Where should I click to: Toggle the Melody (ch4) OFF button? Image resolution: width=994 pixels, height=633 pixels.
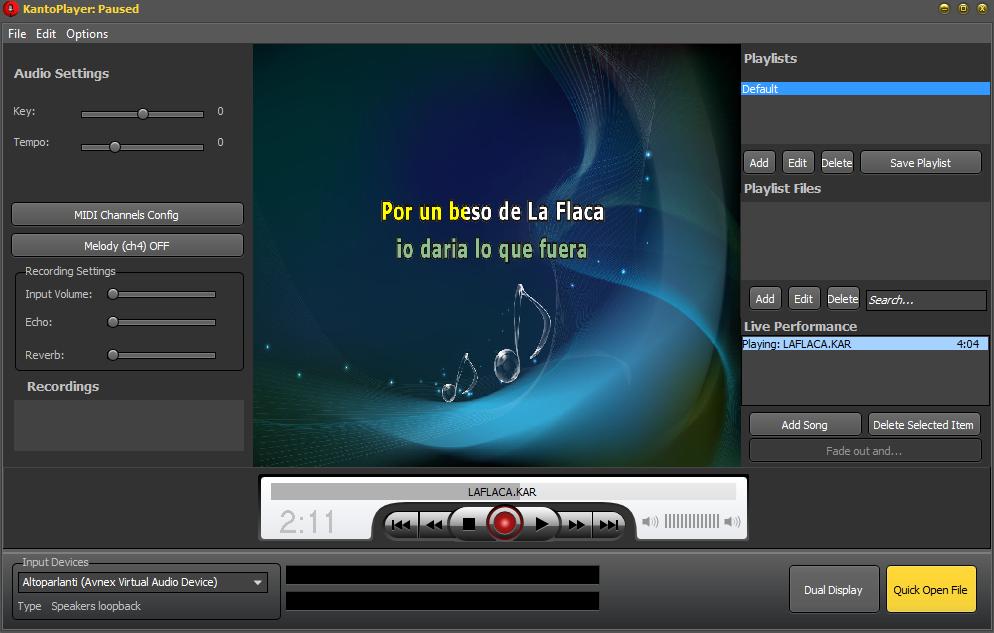pos(127,246)
